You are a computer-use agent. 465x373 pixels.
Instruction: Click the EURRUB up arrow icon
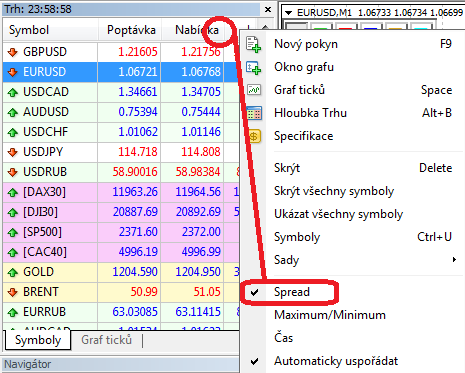pyautogui.click(x=13, y=312)
